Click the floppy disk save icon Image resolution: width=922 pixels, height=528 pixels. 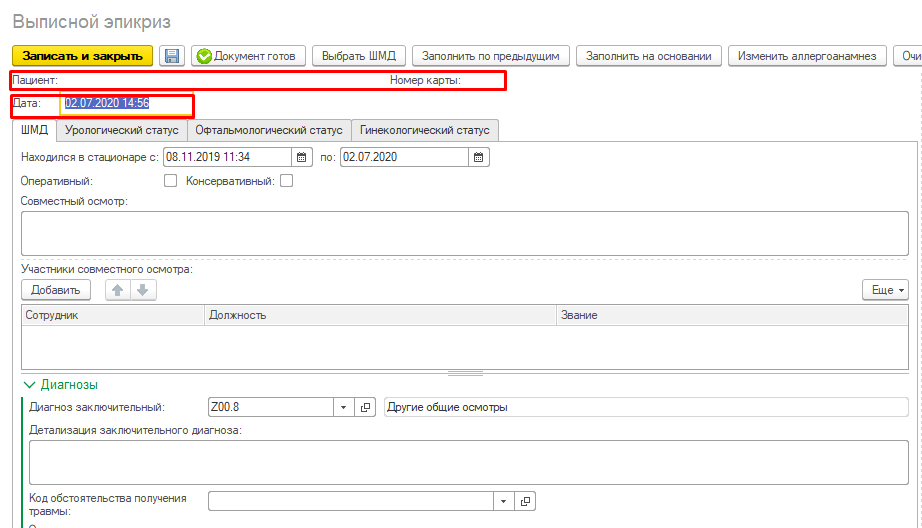tap(172, 56)
